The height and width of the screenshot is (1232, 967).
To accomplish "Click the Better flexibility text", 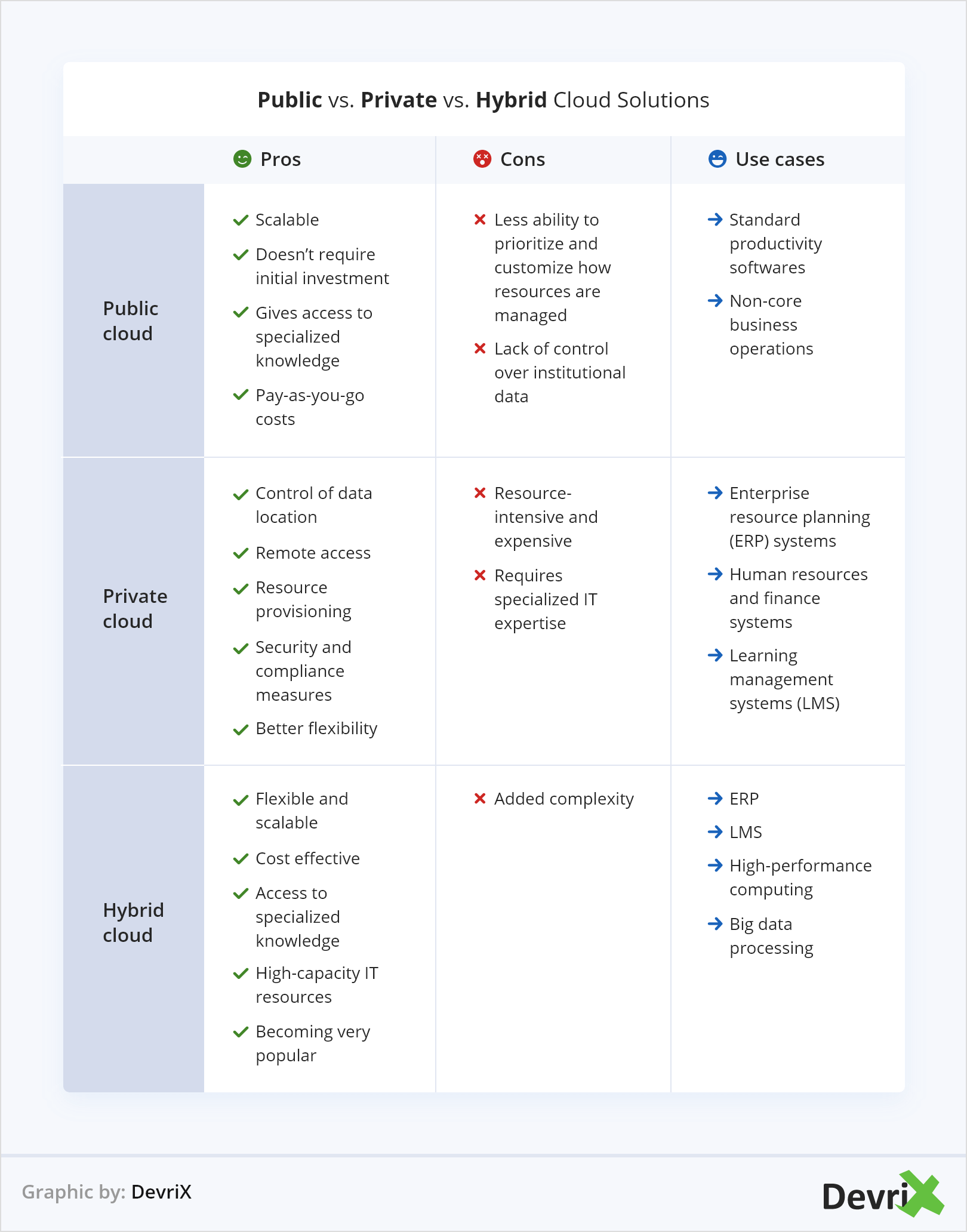I will (316, 729).
